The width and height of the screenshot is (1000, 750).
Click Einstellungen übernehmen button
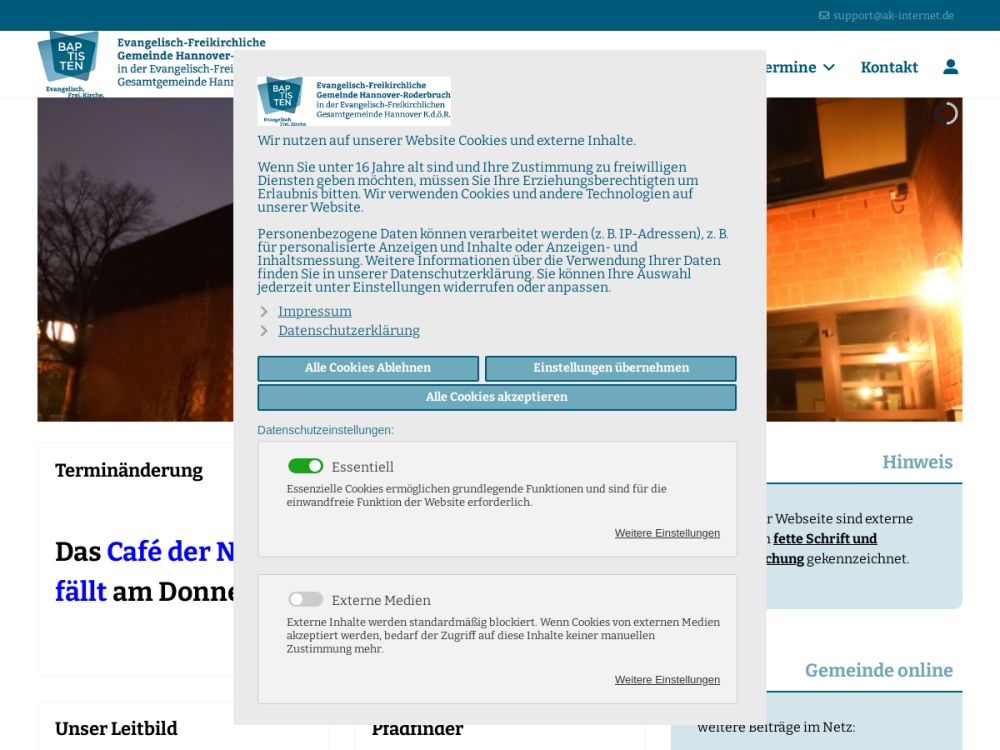pos(610,368)
